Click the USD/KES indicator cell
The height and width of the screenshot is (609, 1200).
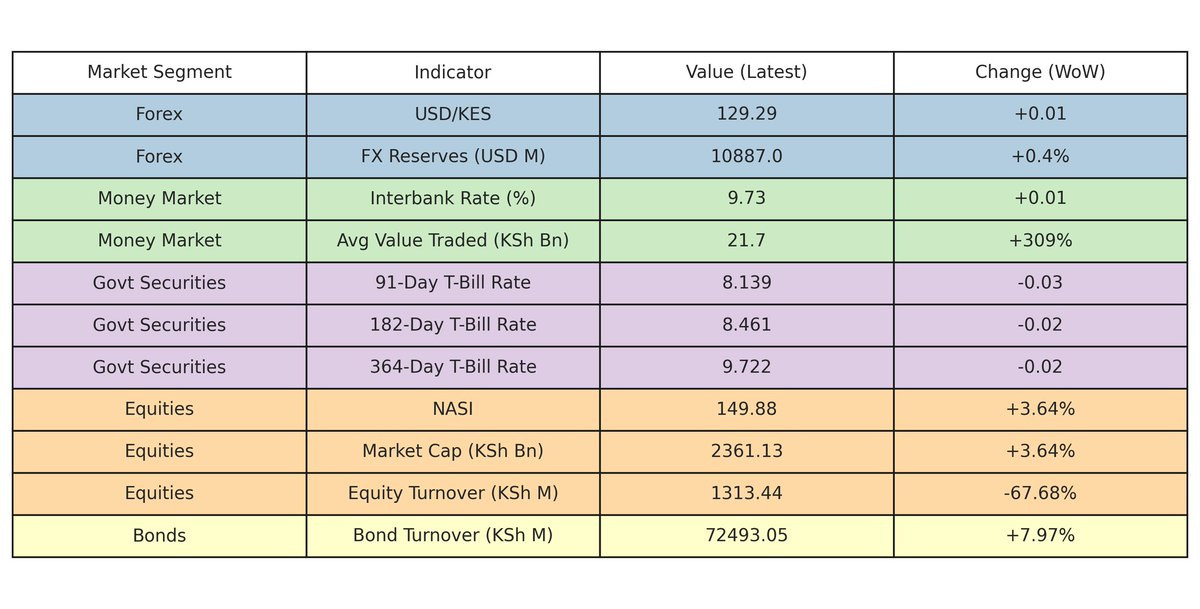pos(453,114)
